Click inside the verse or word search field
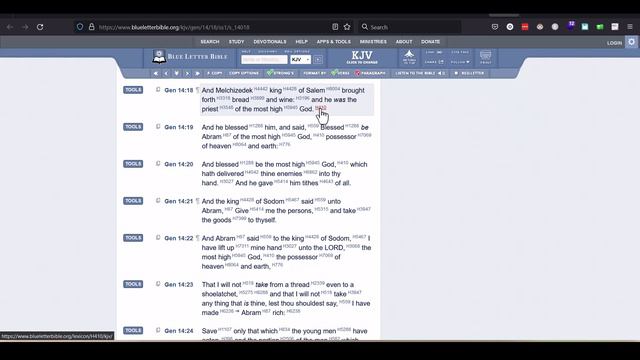640x360 pixels. point(264,60)
